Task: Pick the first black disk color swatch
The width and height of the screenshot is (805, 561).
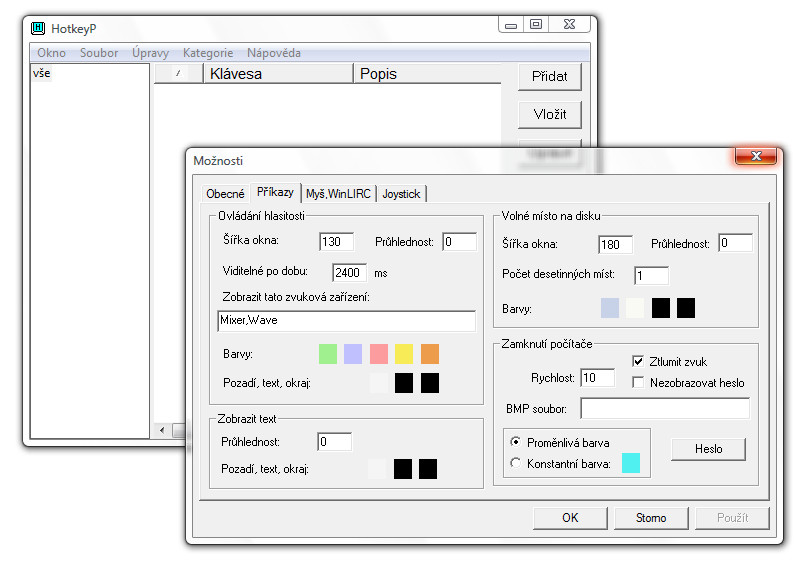Action: pos(661,308)
